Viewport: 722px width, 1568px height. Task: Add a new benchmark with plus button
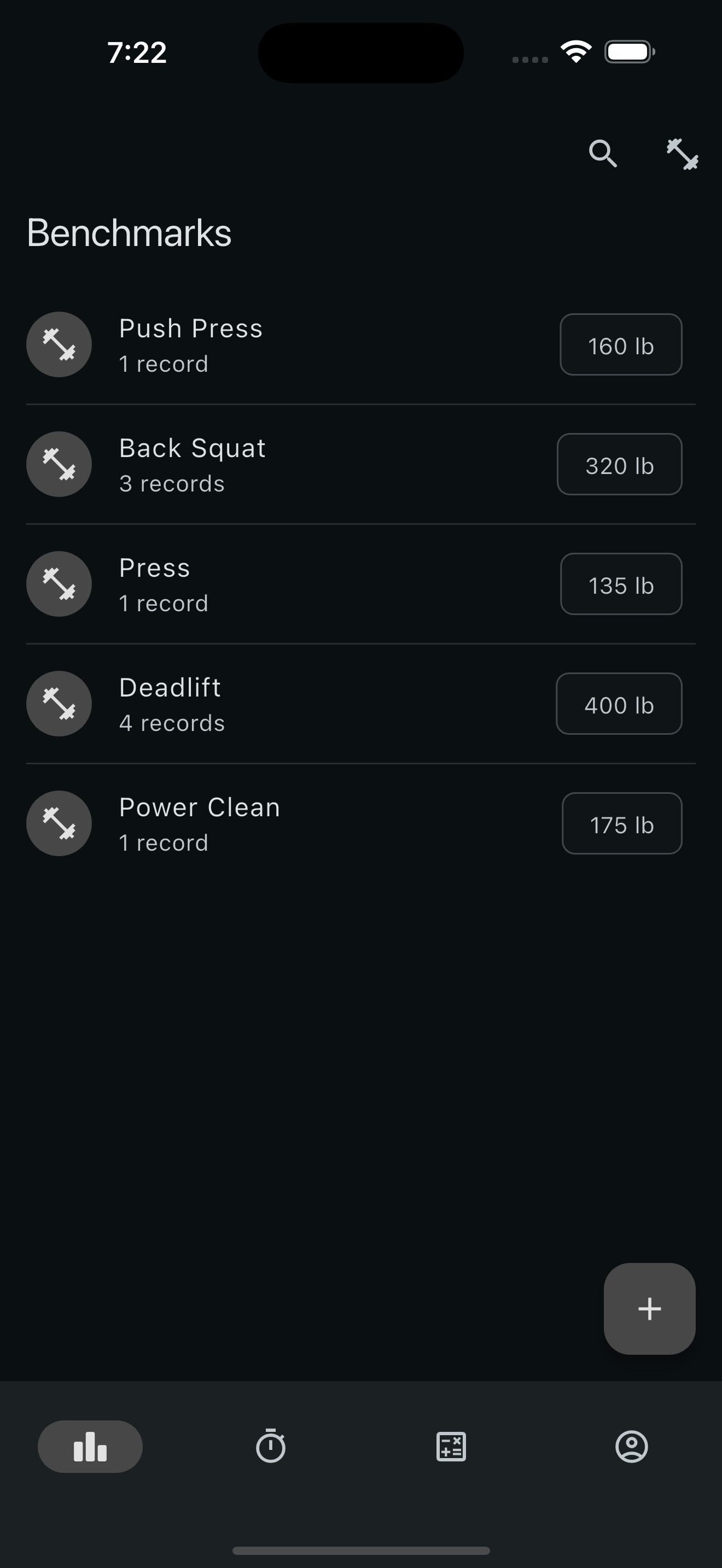[x=649, y=1309]
